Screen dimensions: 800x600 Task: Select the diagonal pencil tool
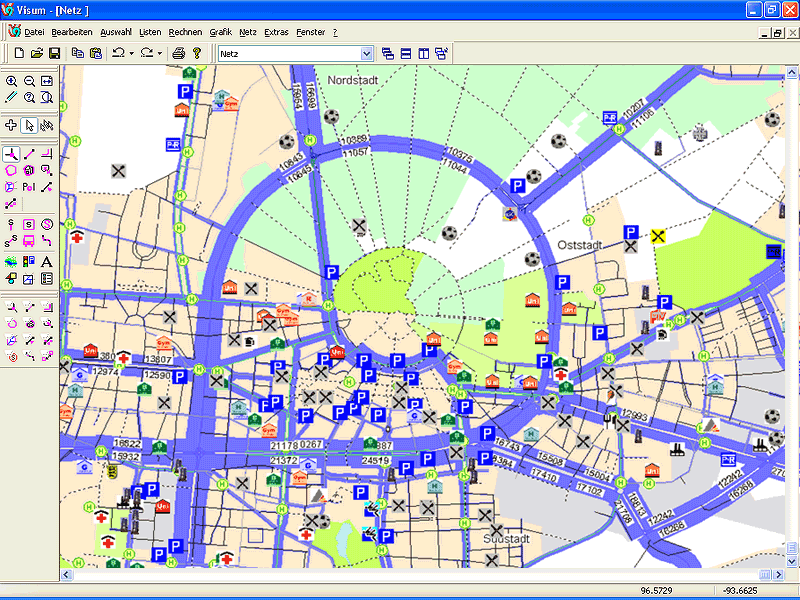tap(11, 97)
